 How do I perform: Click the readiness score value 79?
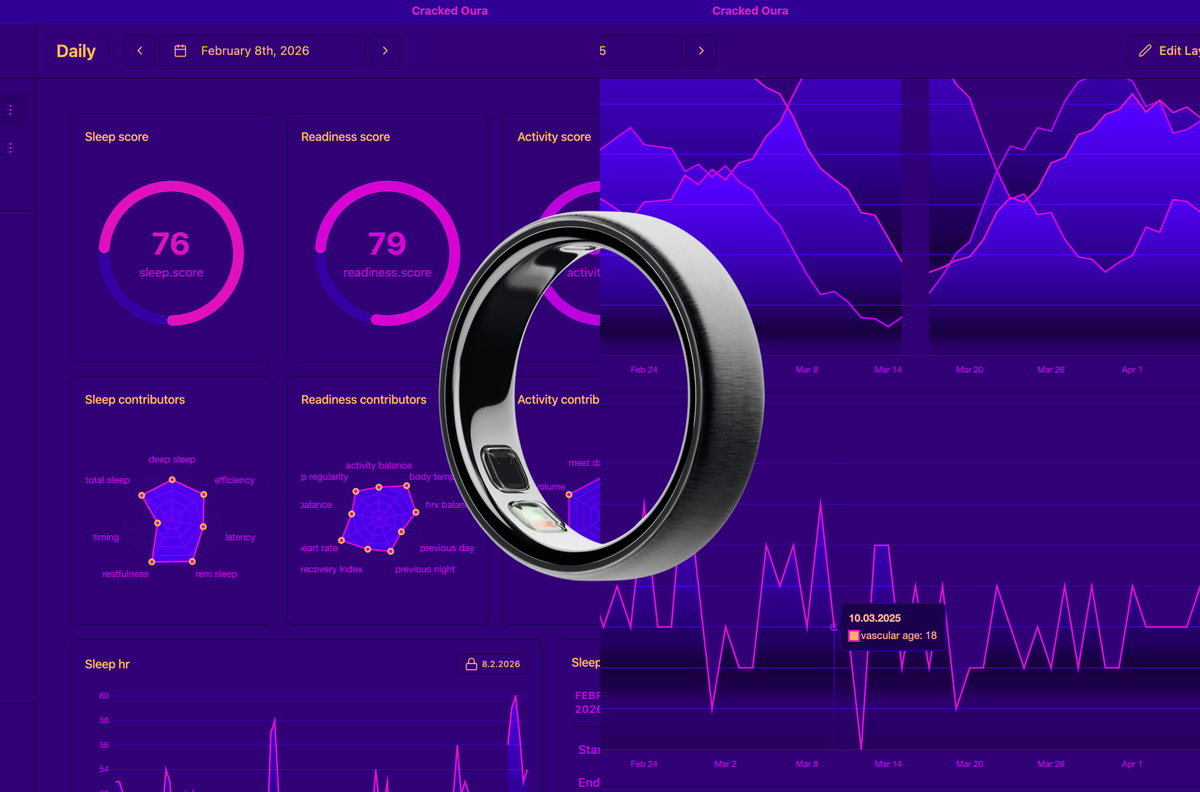point(387,244)
